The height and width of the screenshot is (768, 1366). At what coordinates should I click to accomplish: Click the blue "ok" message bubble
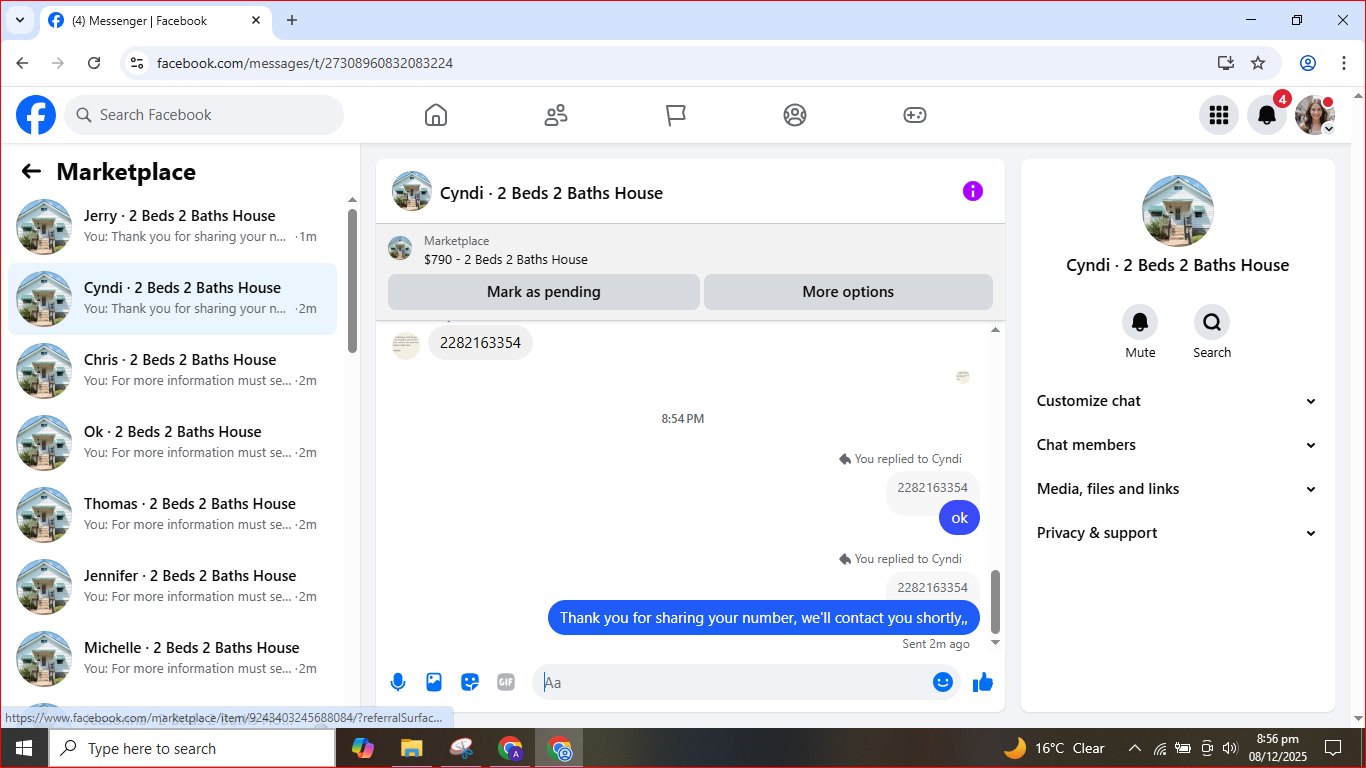[x=960, y=518]
